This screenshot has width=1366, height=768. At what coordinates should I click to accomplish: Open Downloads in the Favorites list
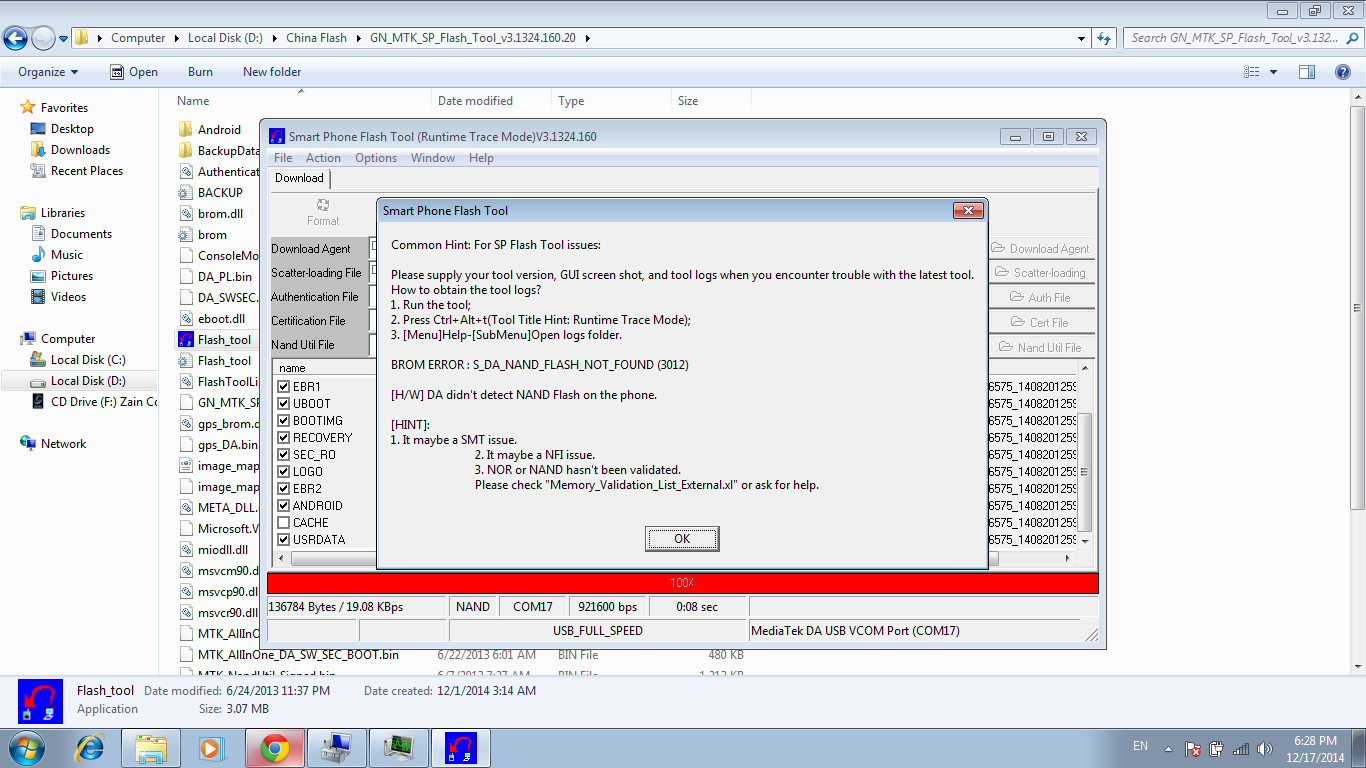pyautogui.click(x=80, y=150)
